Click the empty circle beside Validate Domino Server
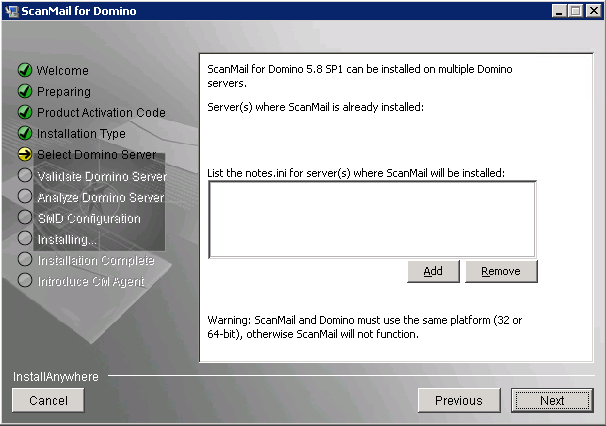The image size is (606, 426). pyautogui.click(x=25, y=176)
